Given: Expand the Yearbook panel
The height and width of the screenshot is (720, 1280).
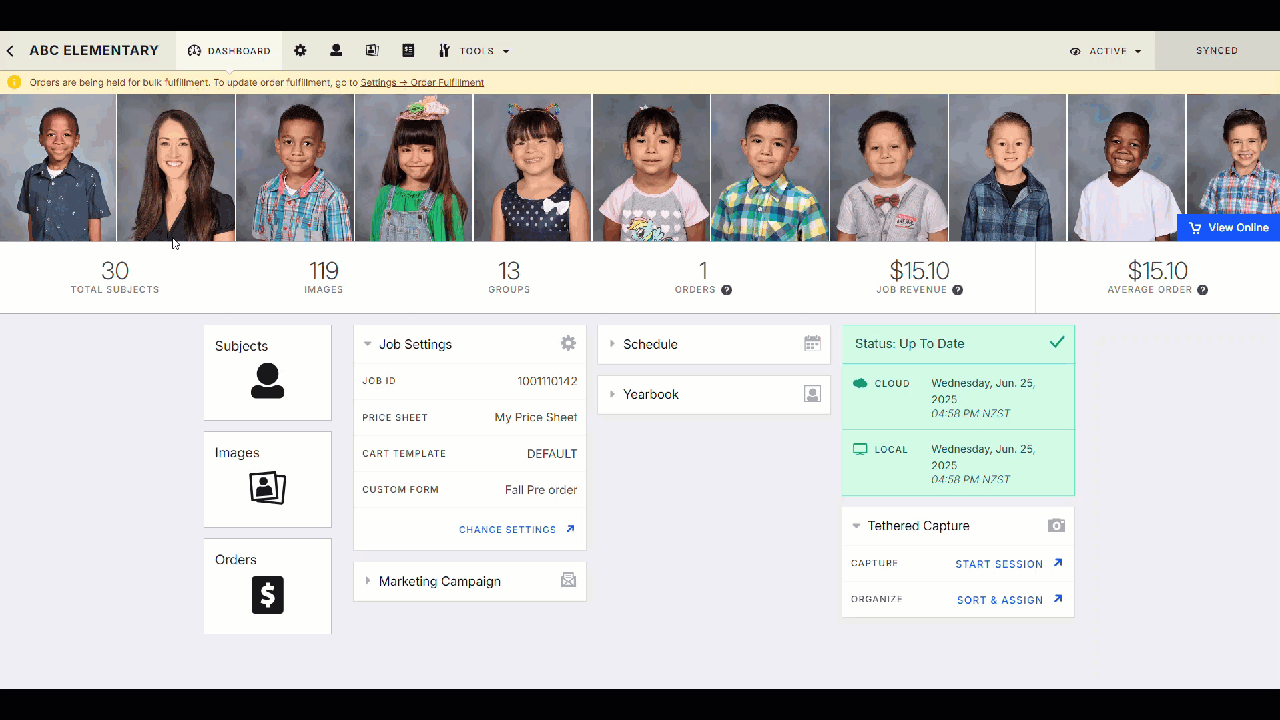Looking at the screenshot, I should [612, 394].
